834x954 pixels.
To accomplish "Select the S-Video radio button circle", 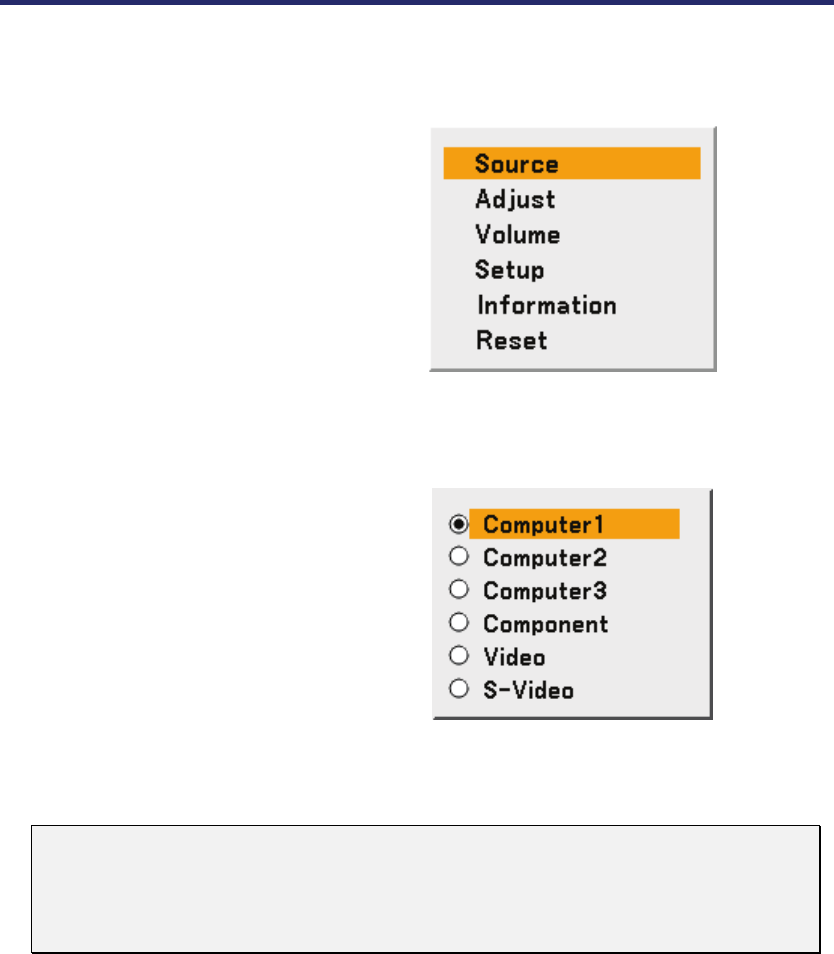I will click(458, 689).
